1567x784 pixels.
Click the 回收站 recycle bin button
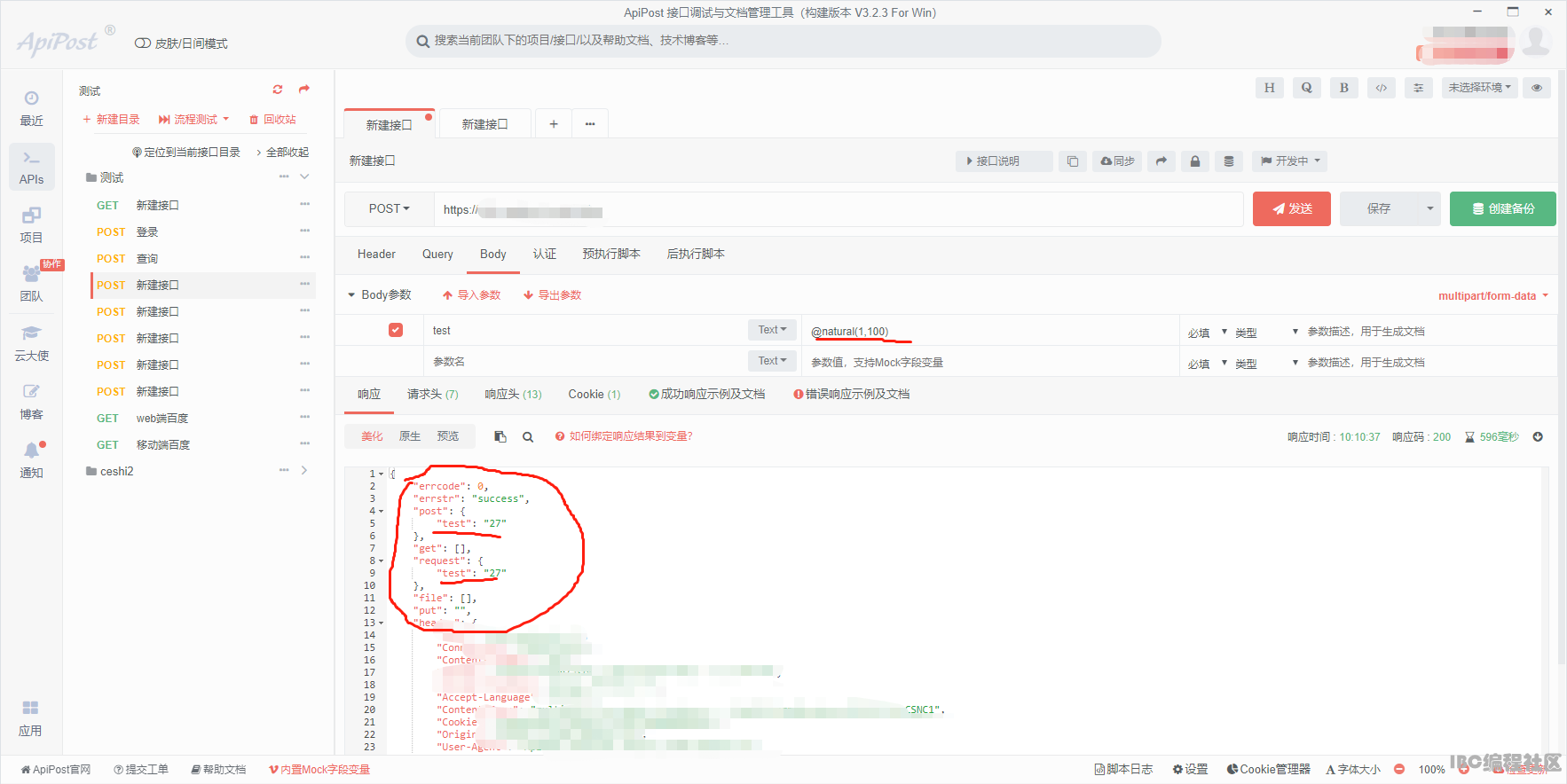tap(272, 120)
